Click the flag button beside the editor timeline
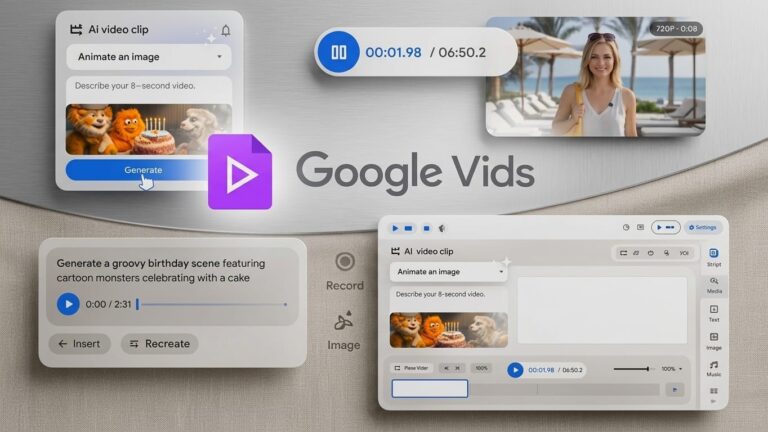This screenshot has height=432, width=768. (x=675, y=389)
